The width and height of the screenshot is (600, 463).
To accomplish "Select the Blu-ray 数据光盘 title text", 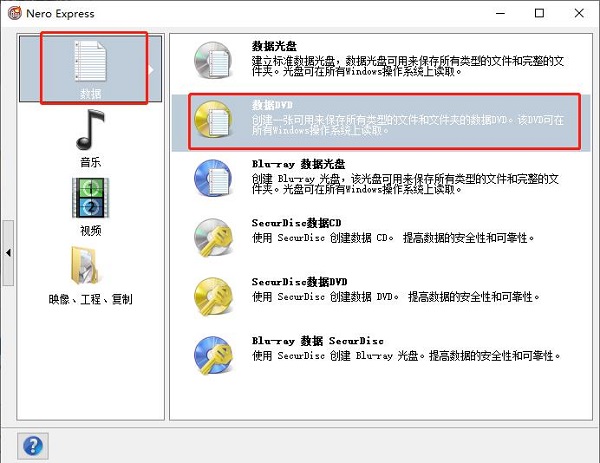I will pyautogui.click(x=298, y=164).
